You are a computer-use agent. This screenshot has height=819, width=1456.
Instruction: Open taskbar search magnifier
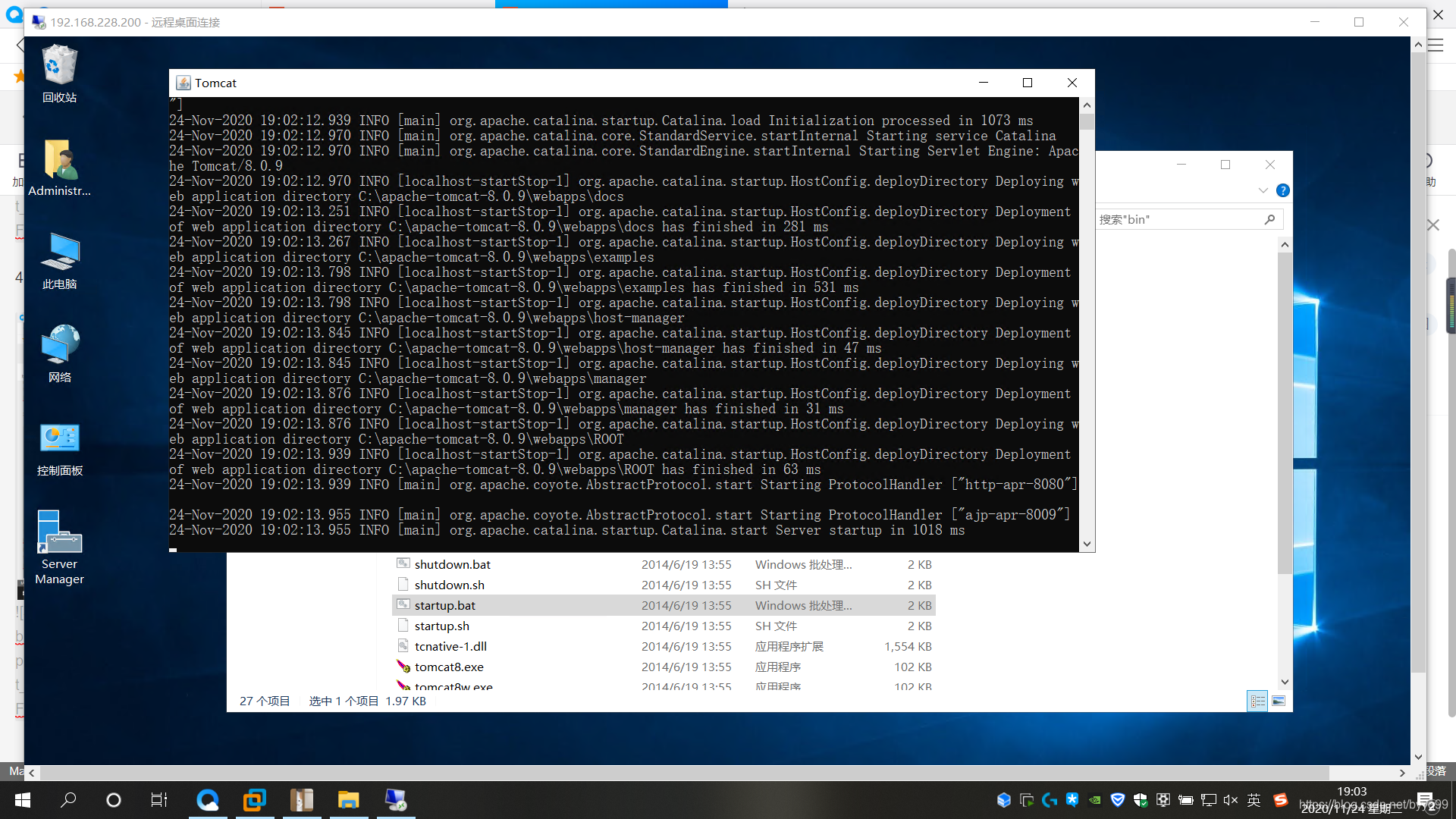[x=68, y=800]
